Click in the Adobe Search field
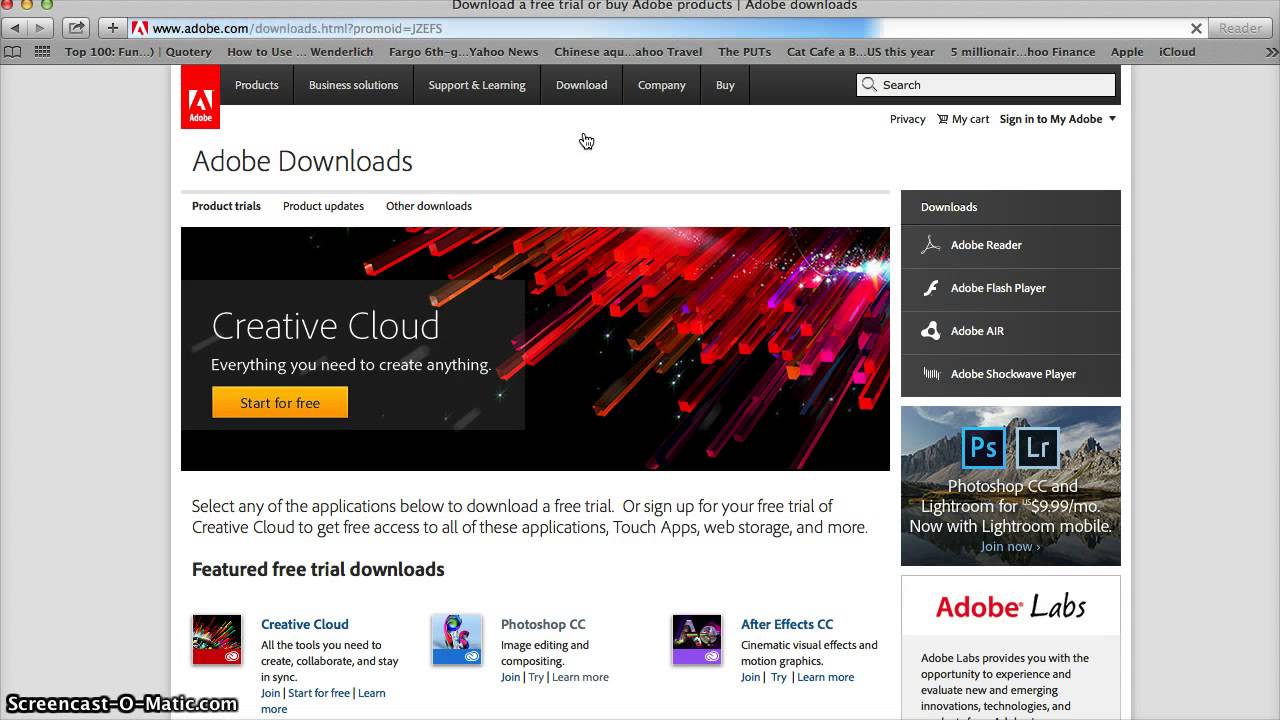Viewport: 1280px width, 720px height. [986, 85]
